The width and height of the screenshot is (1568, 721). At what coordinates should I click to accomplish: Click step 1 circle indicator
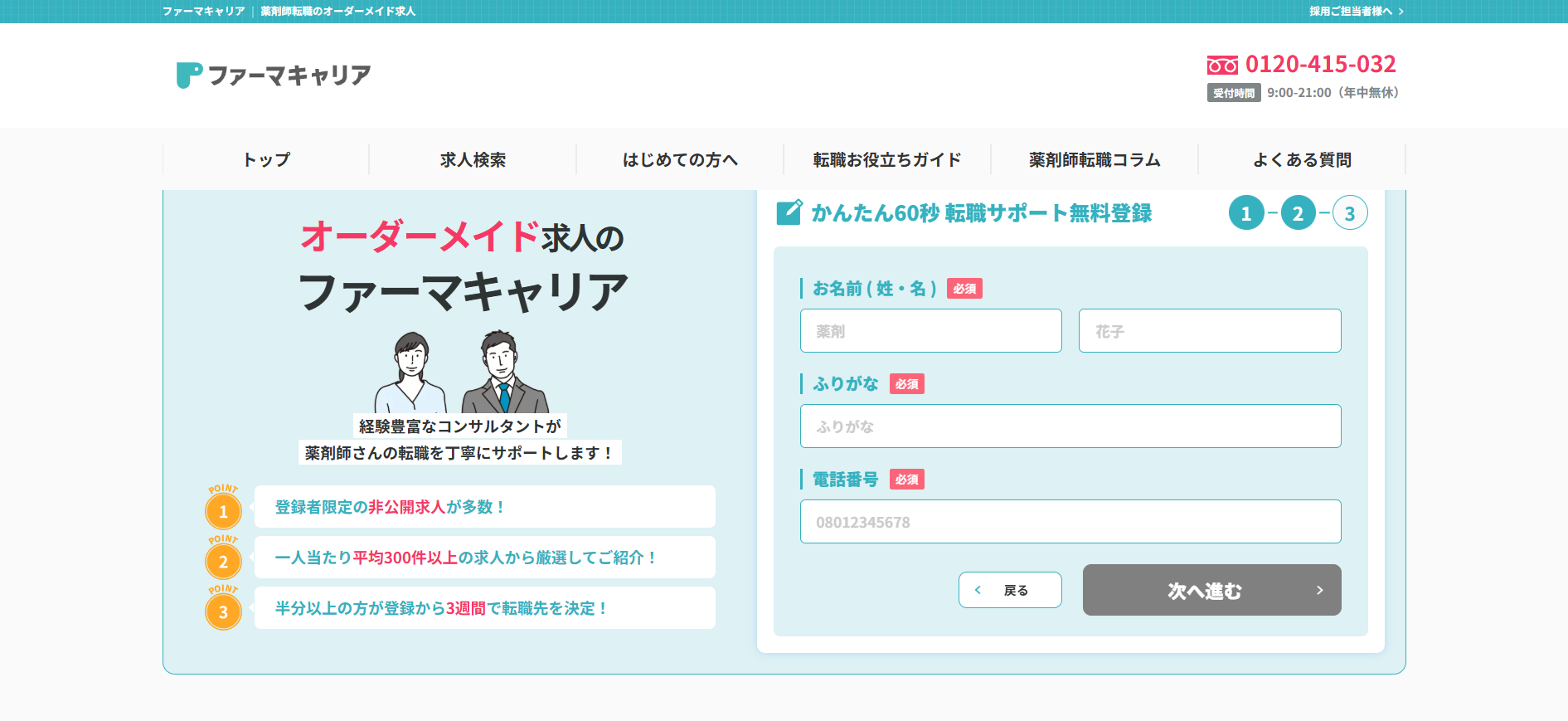pos(1246,213)
